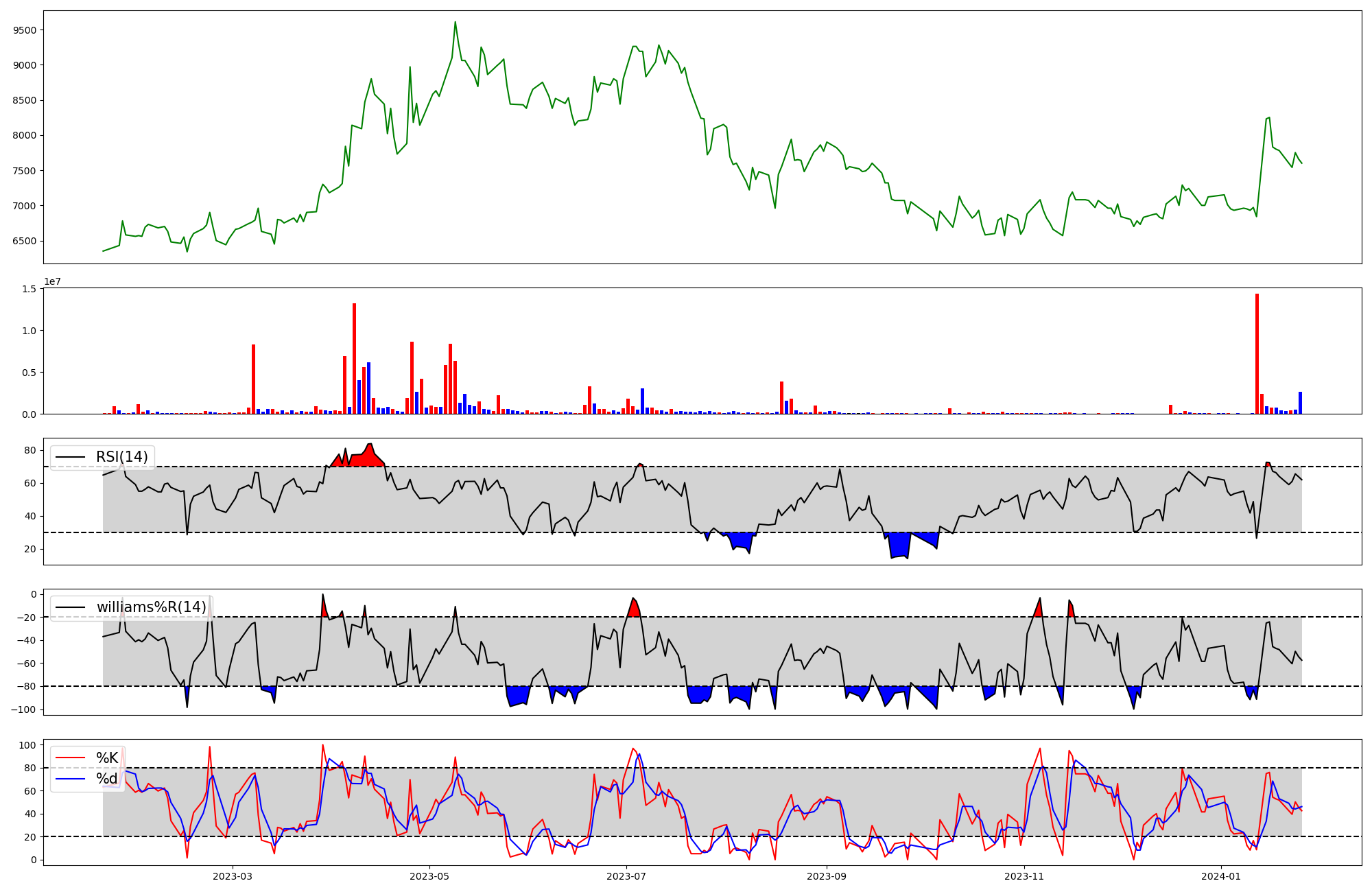Screen dimensions: 1372x892
Task: Click the 2024-01 date tick label
Action: pyautogui.click(x=1222, y=876)
